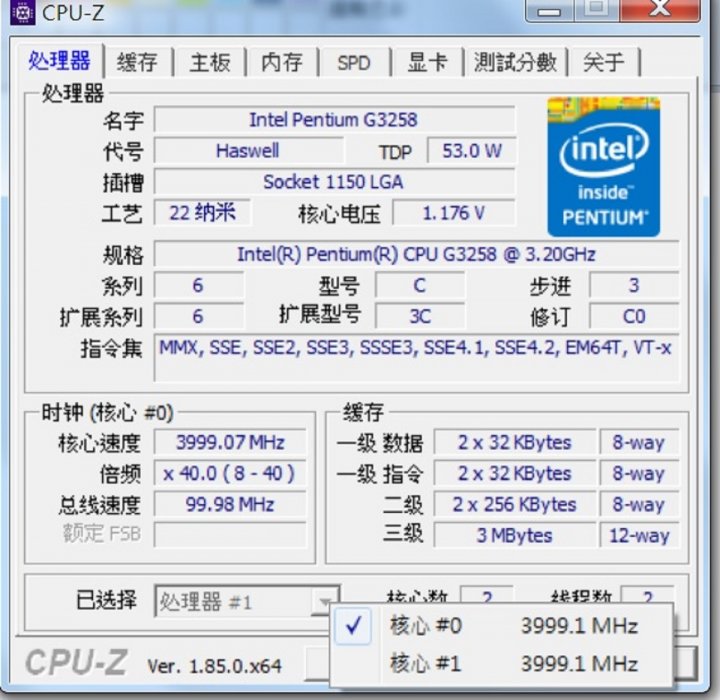
Task: Select the 处理器 tab
Action: tap(59, 61)
